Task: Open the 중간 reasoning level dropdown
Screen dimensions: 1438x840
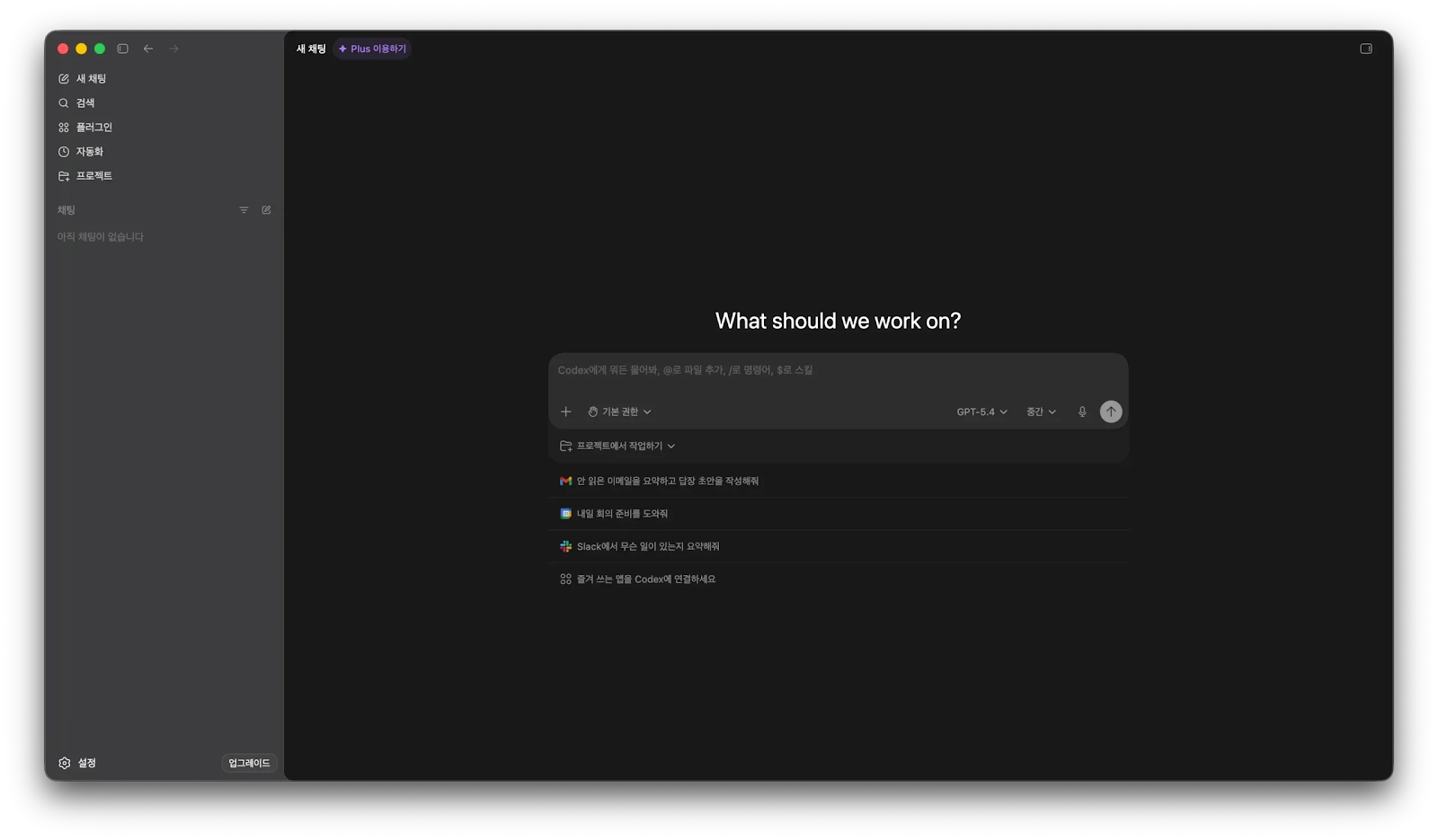Action: click(1042, 411)
